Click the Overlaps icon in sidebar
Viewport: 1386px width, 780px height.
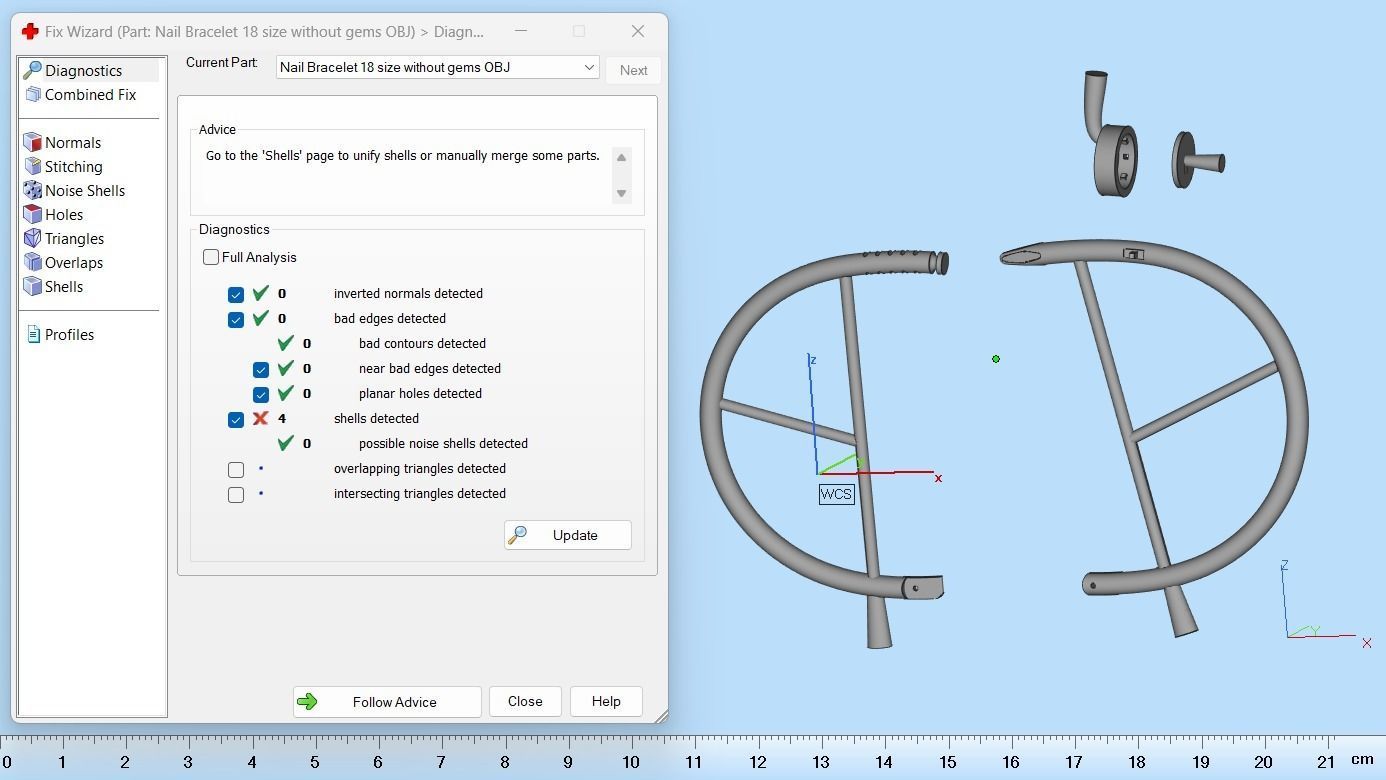33,263
